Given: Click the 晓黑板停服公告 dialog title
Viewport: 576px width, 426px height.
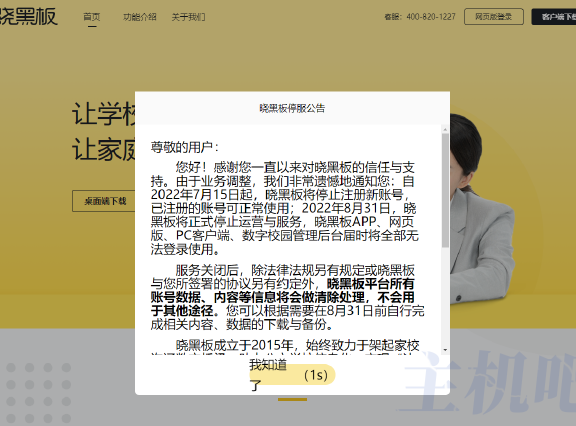Looking at the screenshot, I should tap(292, 108).
